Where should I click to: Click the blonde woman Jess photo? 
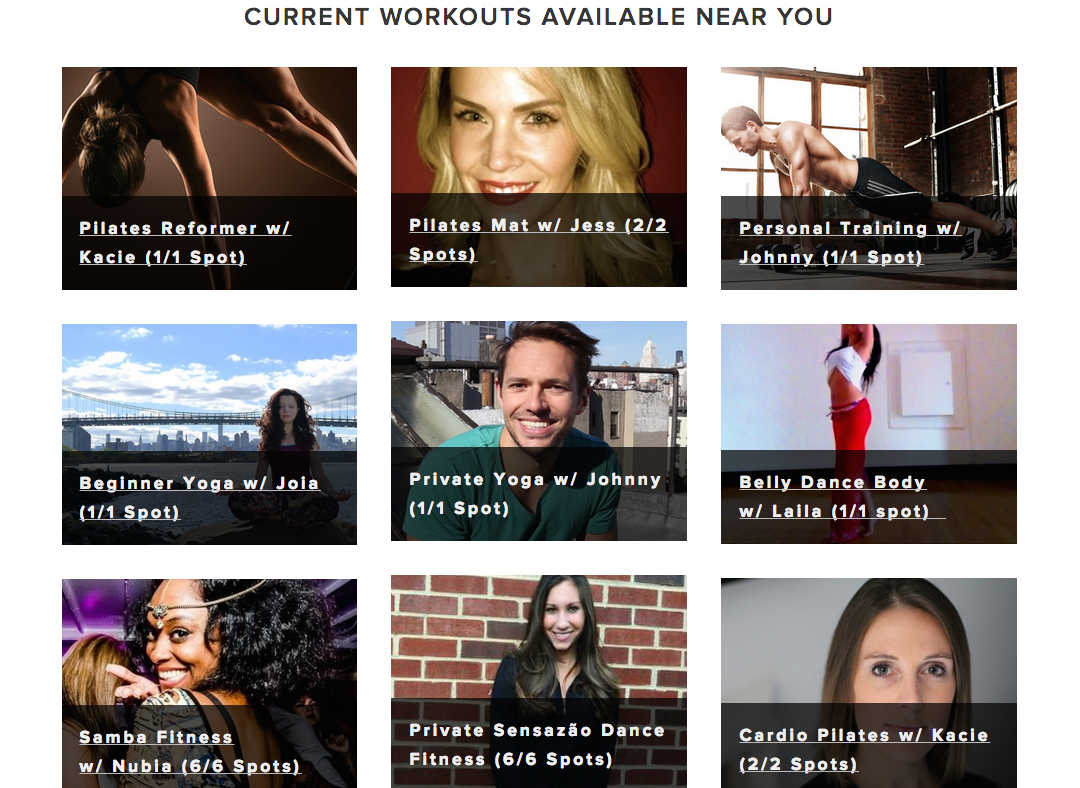click(539, 130)
